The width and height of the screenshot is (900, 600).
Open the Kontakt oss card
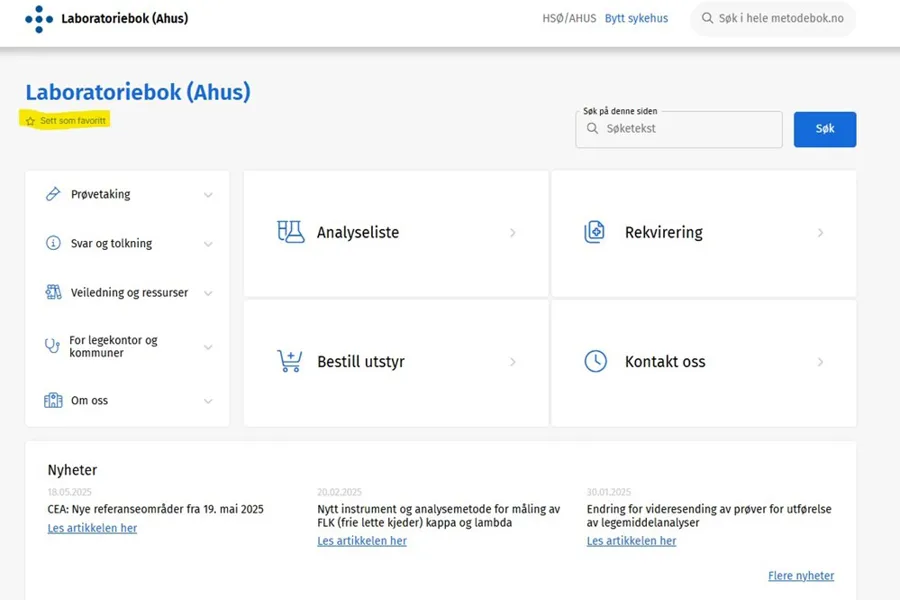[703, 362]
